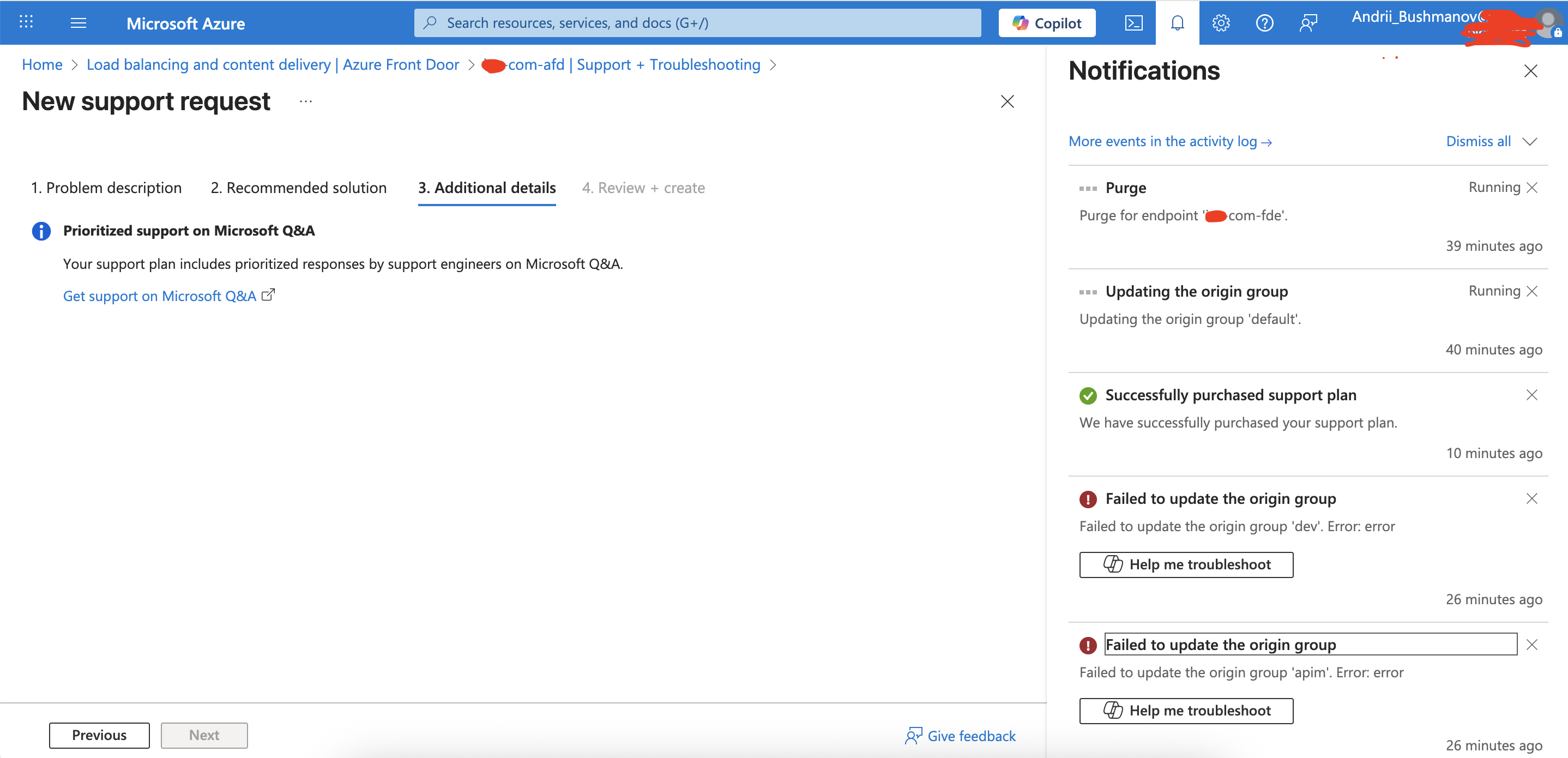Open the Azure portal waffle menu icon
The image size is (1568, 758).
26,22
